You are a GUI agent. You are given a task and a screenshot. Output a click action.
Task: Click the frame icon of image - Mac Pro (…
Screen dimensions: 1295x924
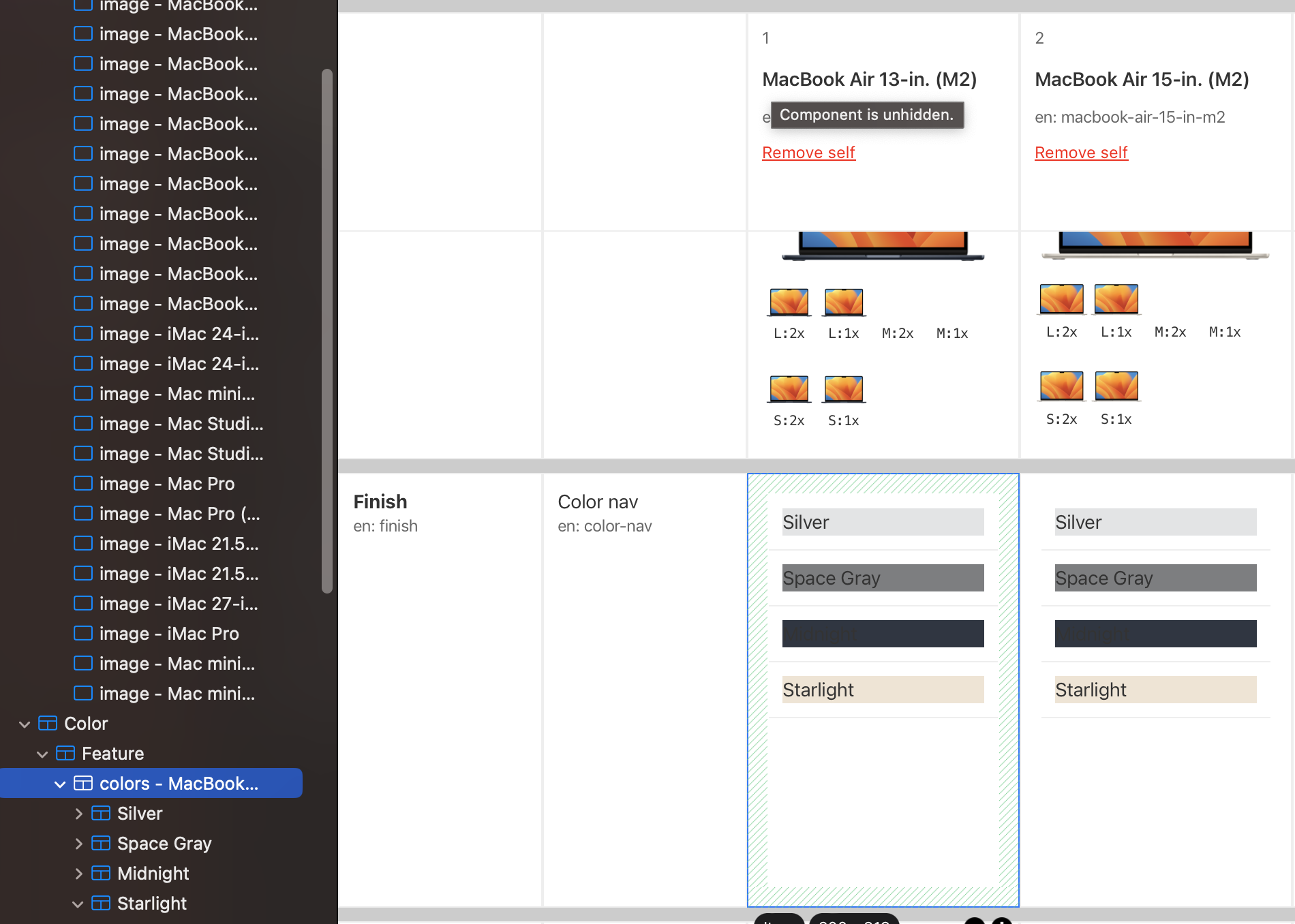point(83,513)
